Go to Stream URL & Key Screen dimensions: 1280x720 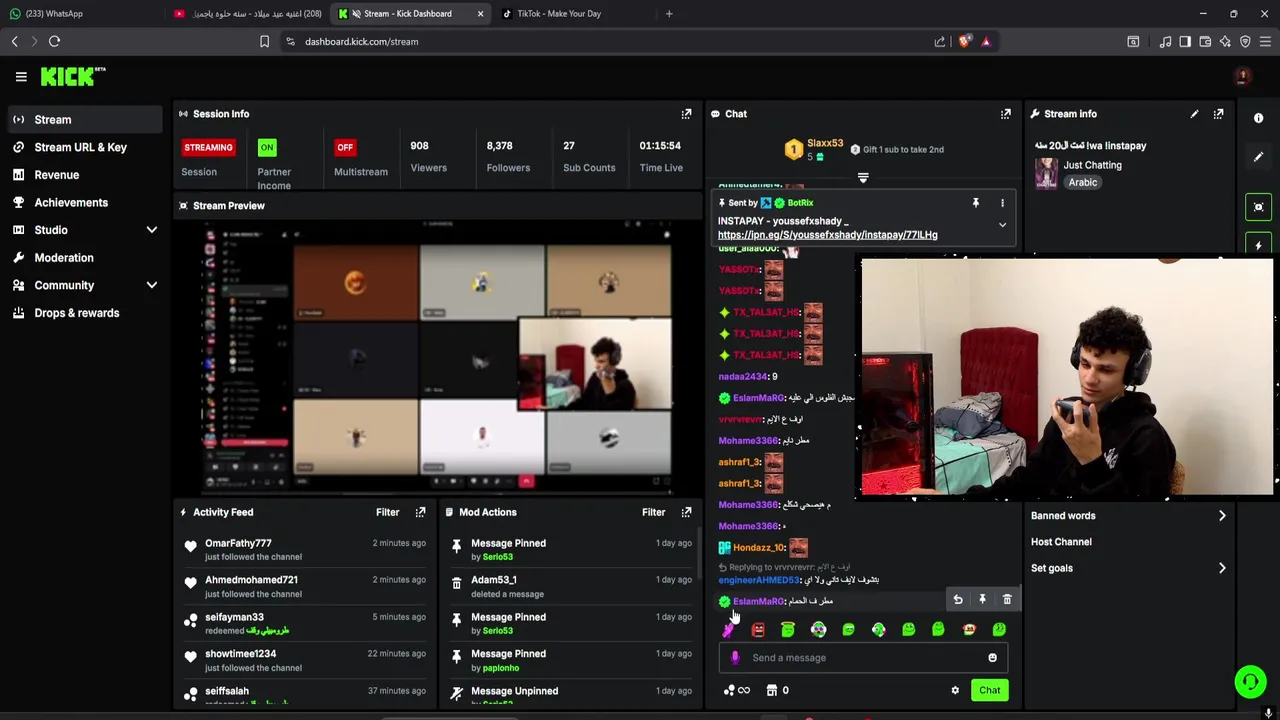tap(85, 147)
